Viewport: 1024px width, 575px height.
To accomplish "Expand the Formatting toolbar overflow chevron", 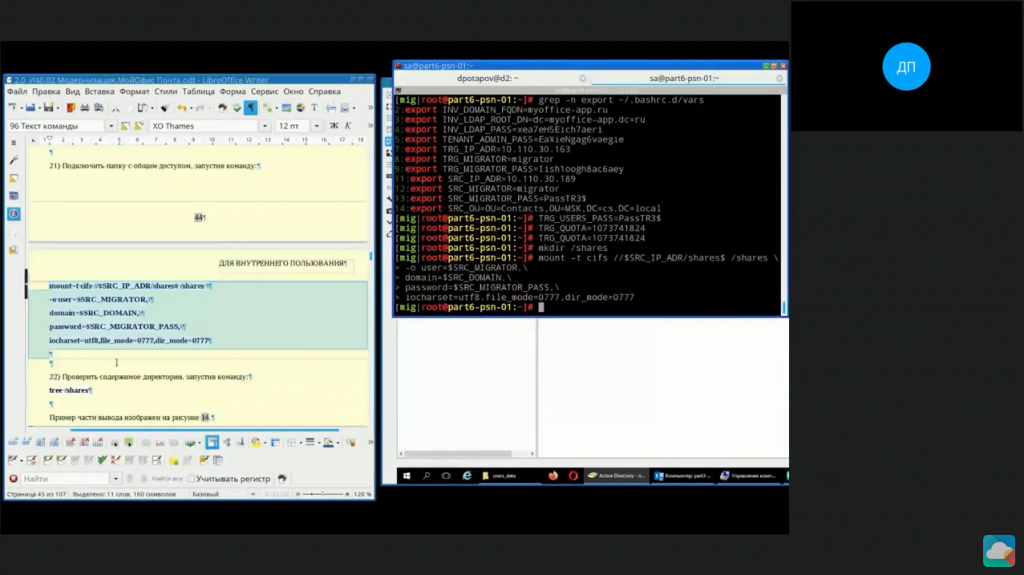I will [370, 125].
